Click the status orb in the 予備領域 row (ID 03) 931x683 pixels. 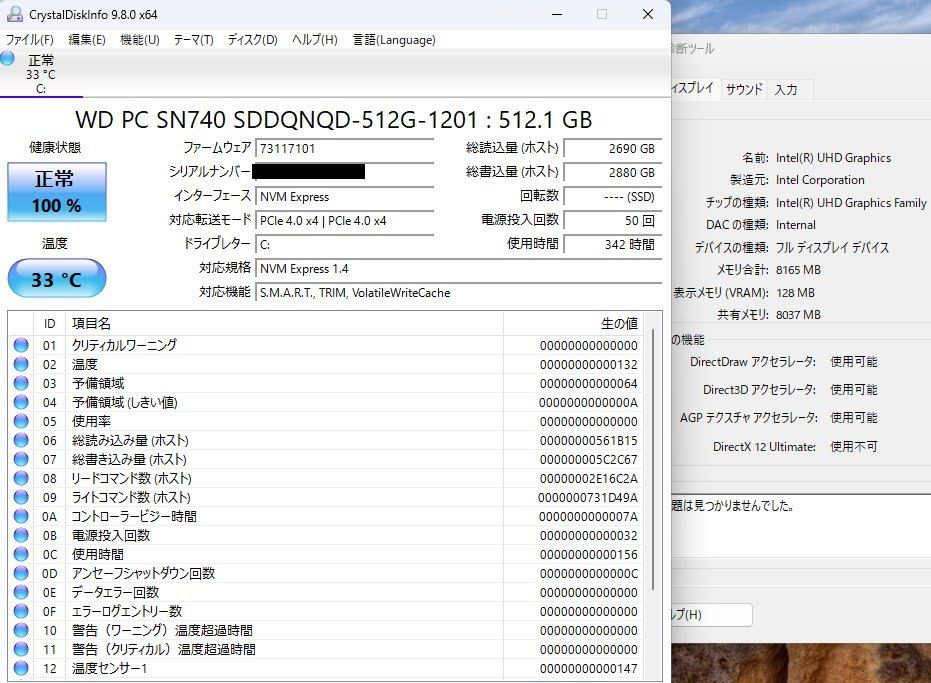pos(21,383)
